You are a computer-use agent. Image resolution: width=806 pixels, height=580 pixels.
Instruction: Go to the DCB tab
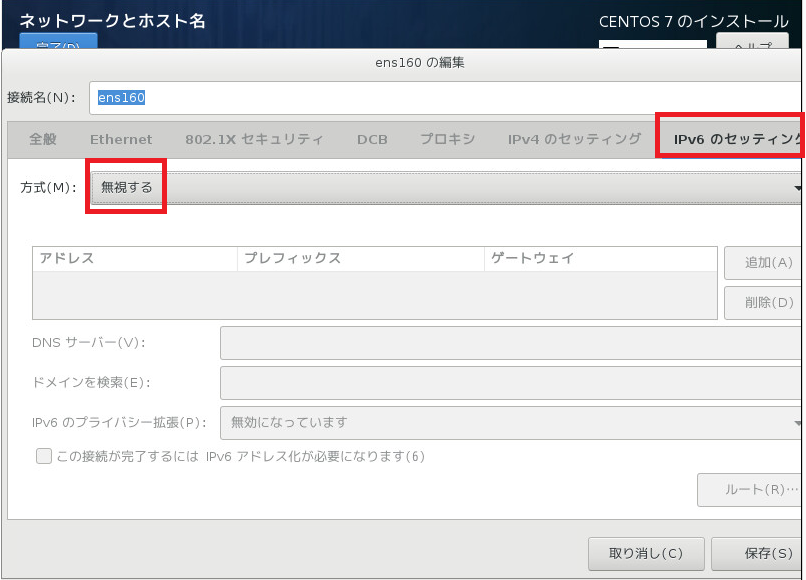click(x=372, y=139)
